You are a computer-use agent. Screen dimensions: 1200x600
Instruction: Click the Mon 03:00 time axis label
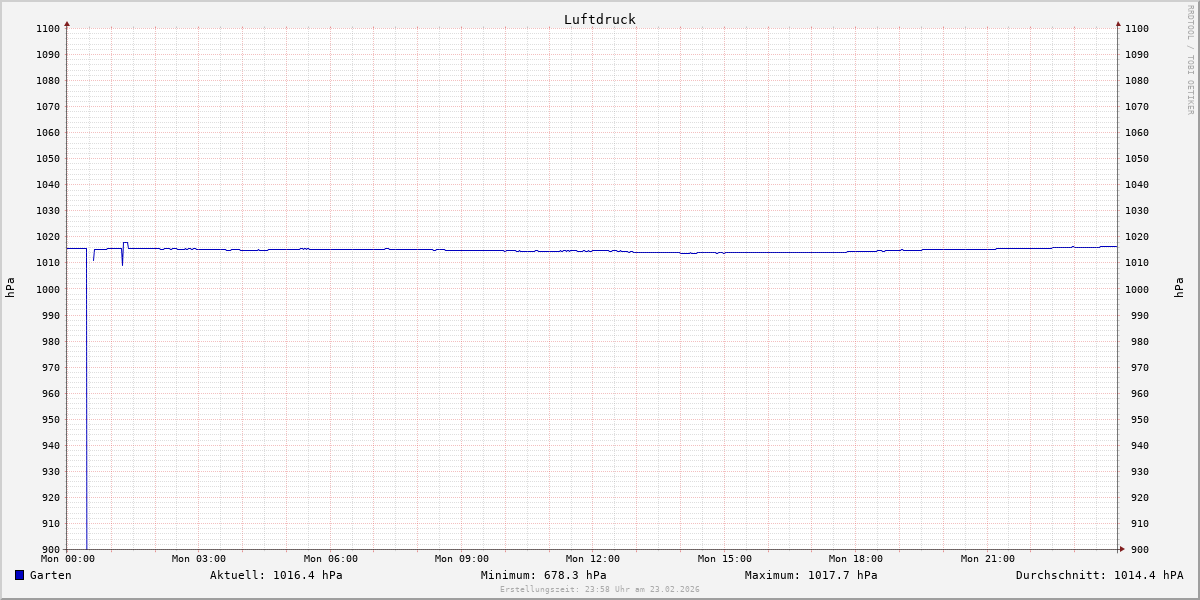coord(198,559)
